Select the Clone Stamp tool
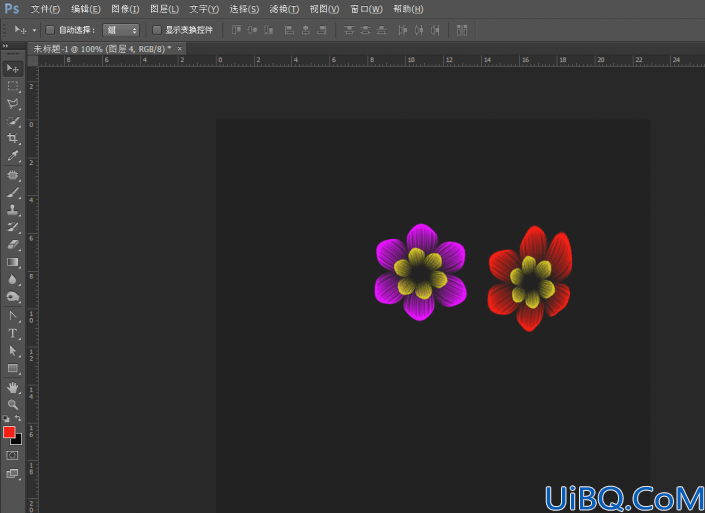Image resolution: width=705 pixels, height=513 pixels. pos(13,210)
